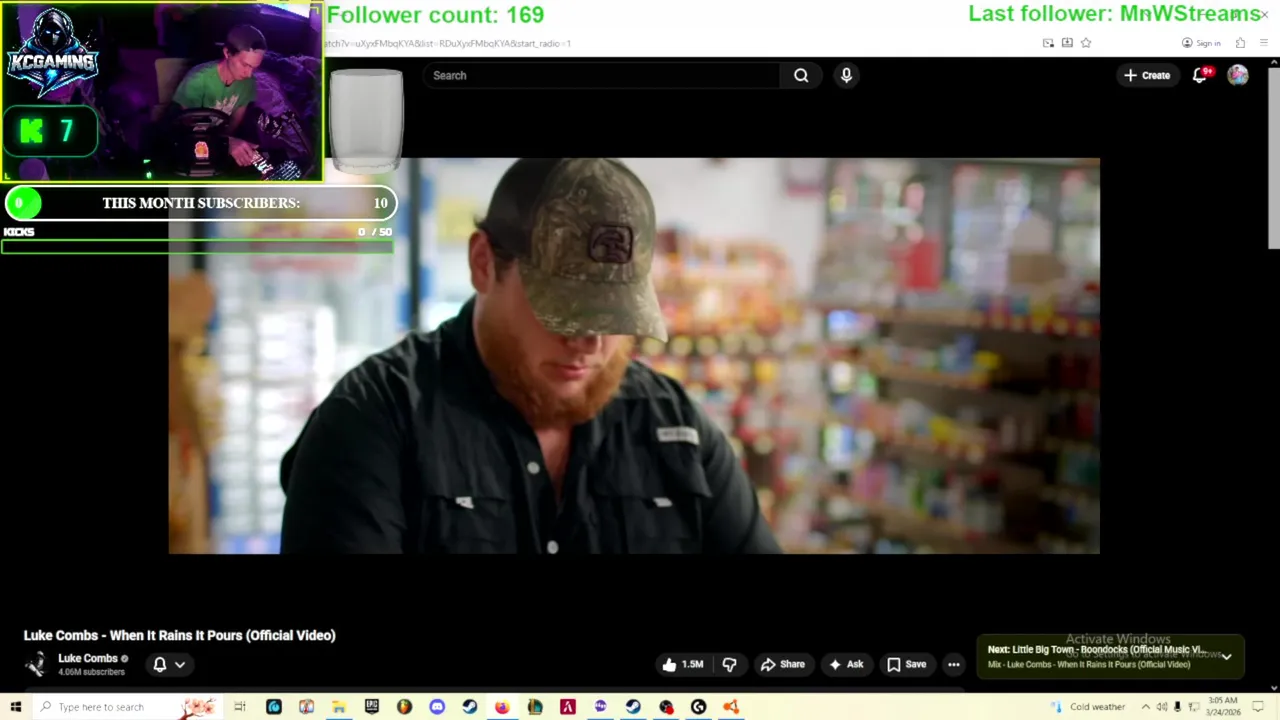Open the volume control in system tray
Viewport: 1280px width, 720px height.
coord(1162,707)
